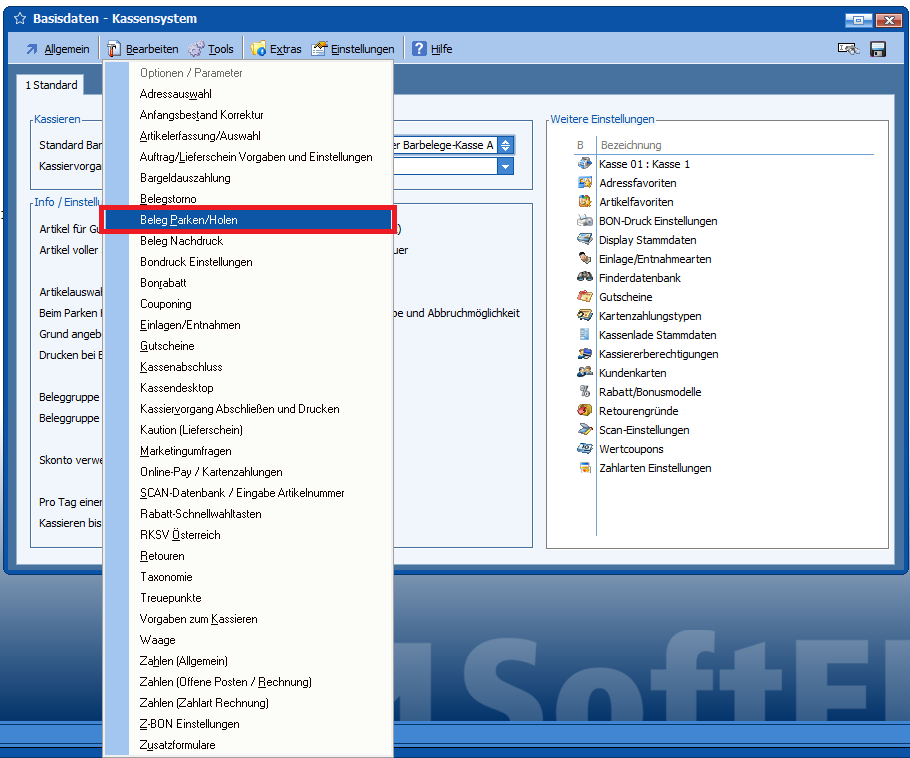Click the blue question mark Hilfe icon
Viewport: 910px width, 758px height.
419,49
